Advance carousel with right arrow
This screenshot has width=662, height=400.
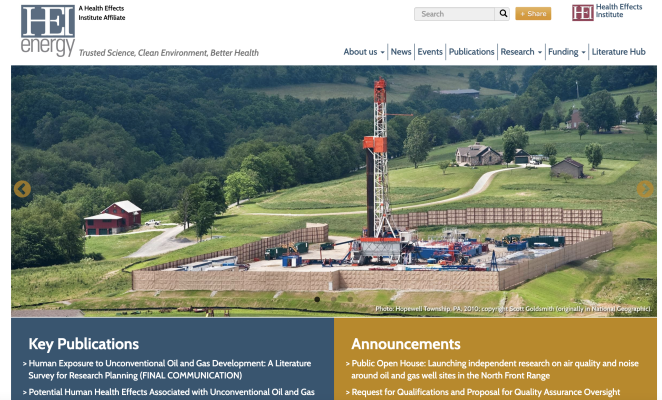tap(645, 189)
